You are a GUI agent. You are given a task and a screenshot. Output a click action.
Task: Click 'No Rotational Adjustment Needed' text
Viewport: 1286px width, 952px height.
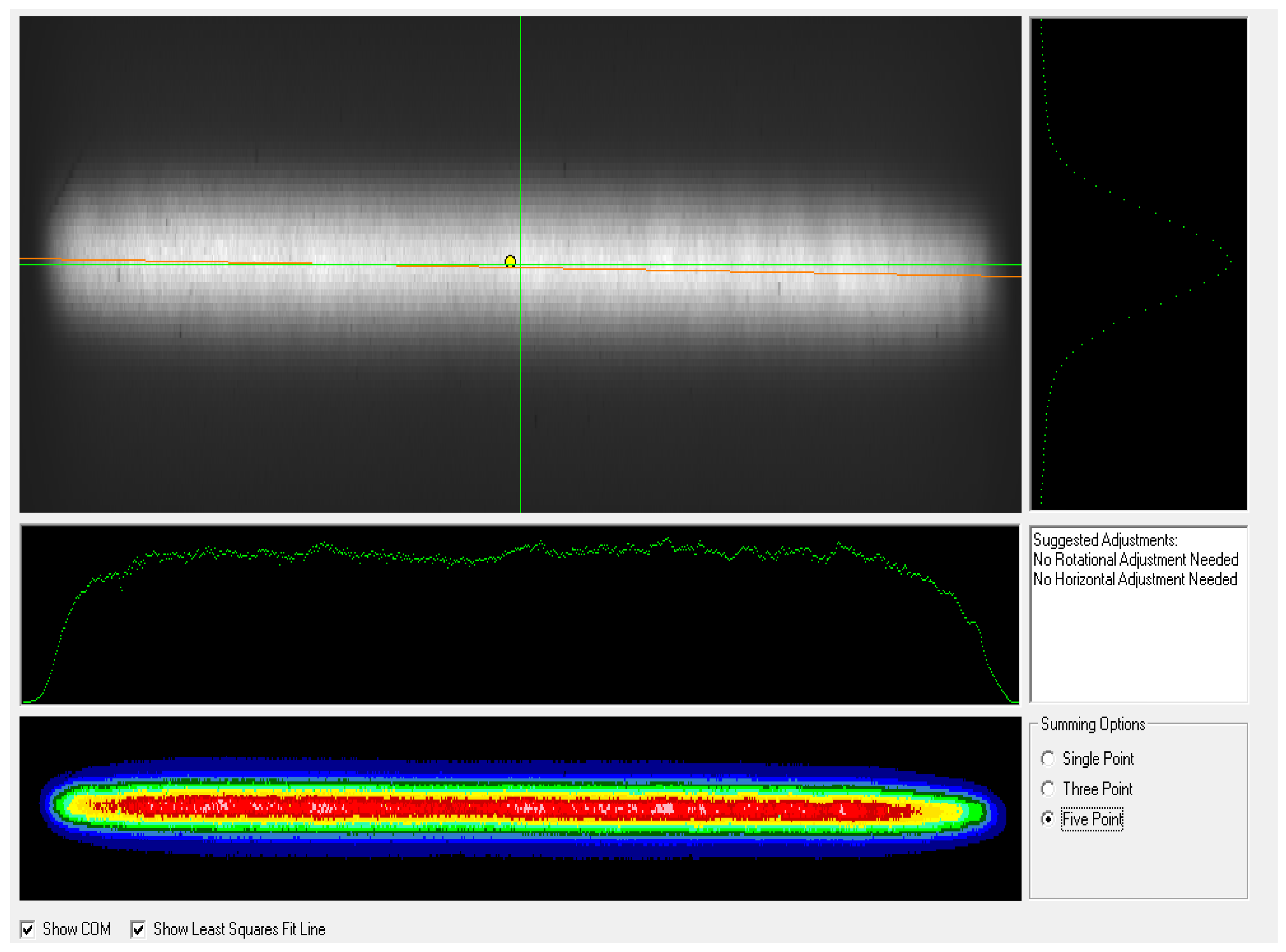[1135, 560]
